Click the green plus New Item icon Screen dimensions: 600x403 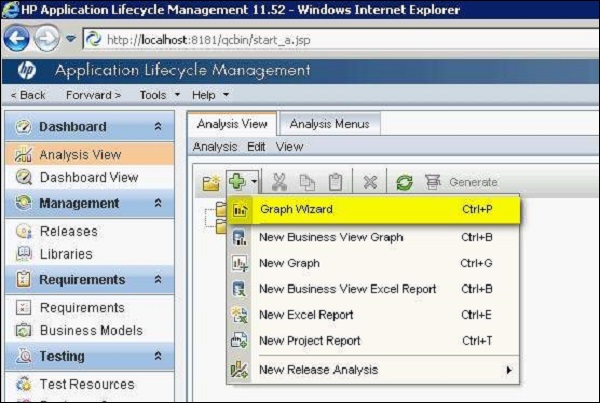(x=237, y=182)
